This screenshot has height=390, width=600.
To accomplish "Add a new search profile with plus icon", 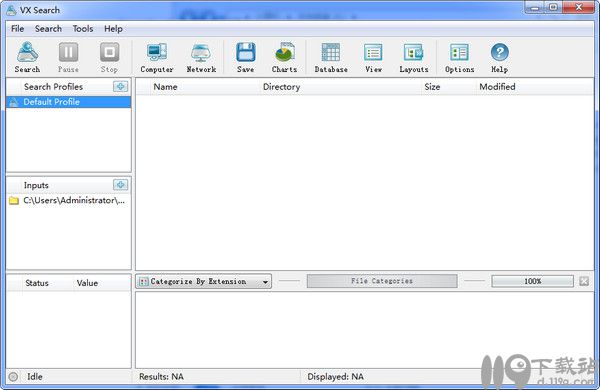I will [121, 86].
